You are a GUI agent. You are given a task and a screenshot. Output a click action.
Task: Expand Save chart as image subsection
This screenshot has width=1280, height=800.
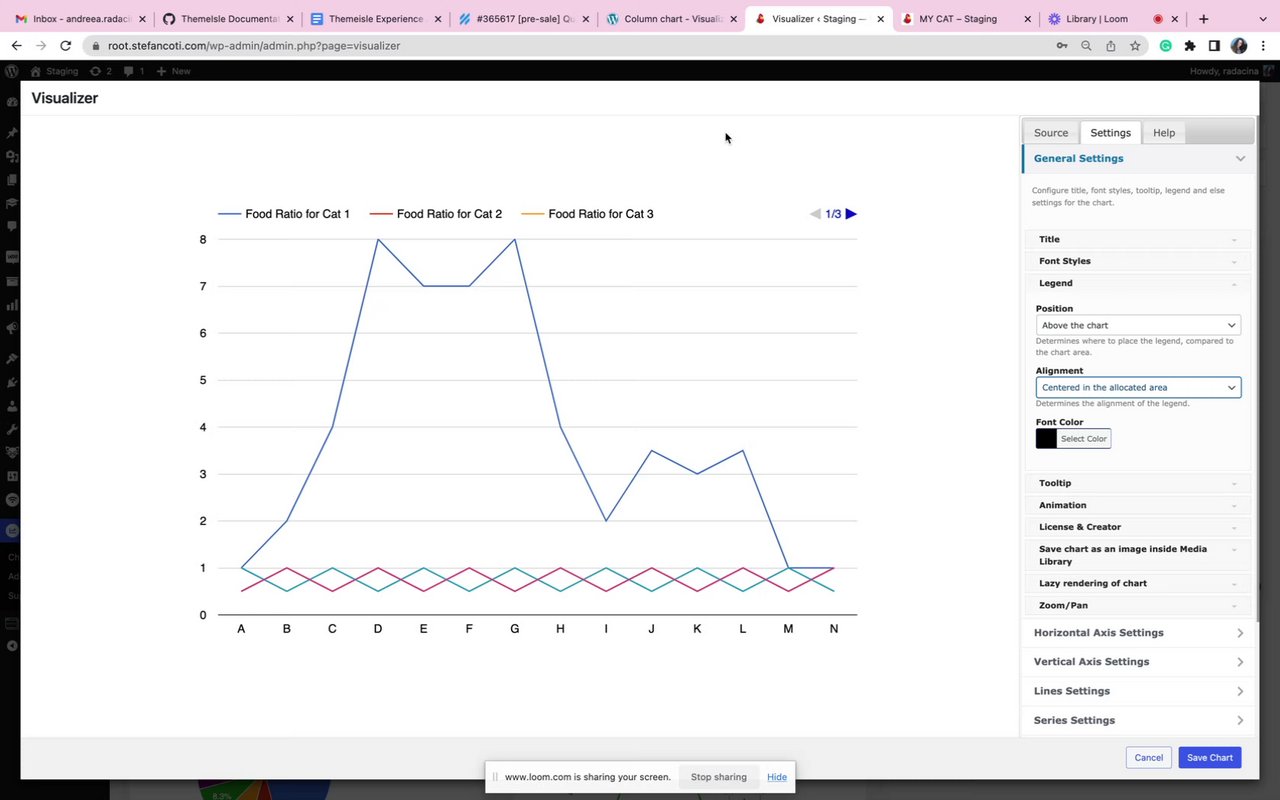(x=1138, y=555)
